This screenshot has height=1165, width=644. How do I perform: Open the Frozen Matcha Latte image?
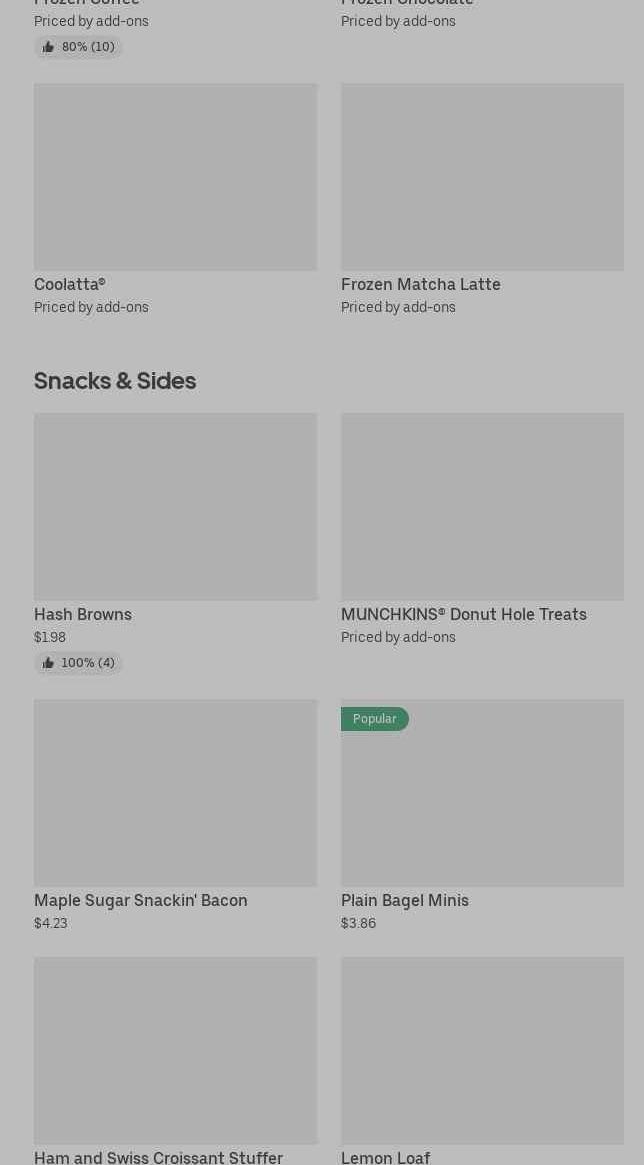pos(482,177)
